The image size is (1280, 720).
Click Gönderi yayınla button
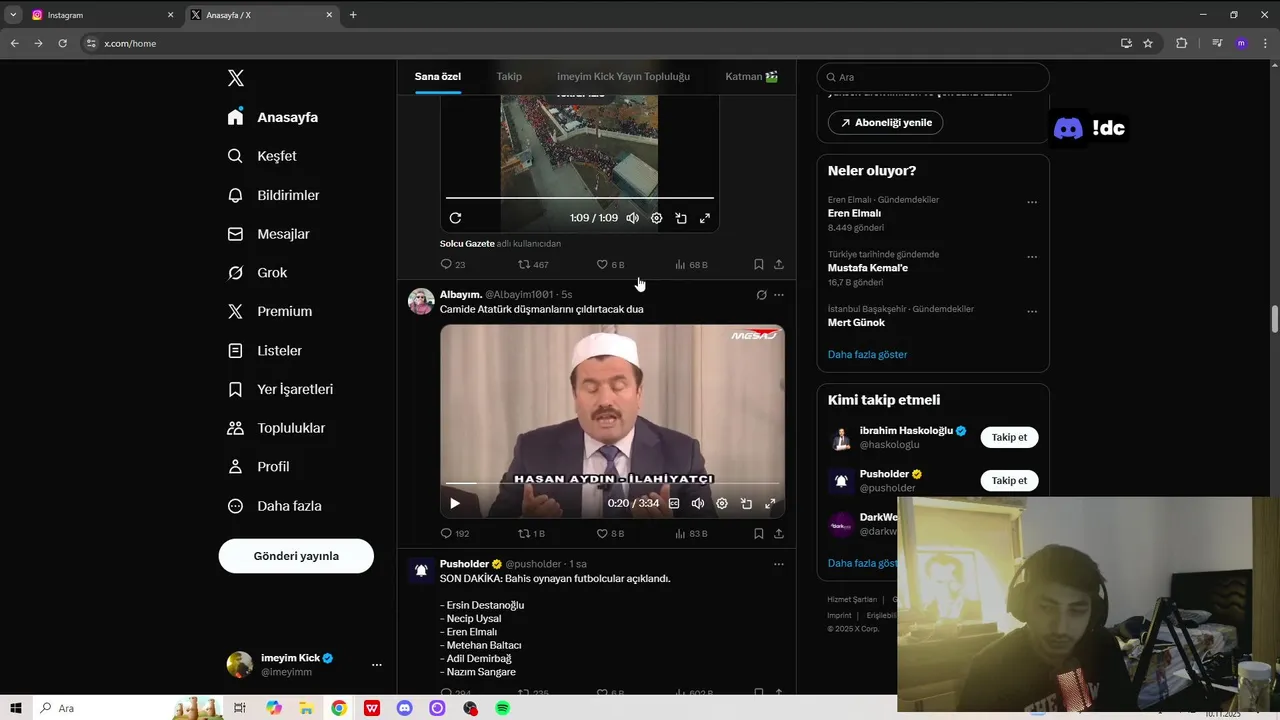click(296, 556)
